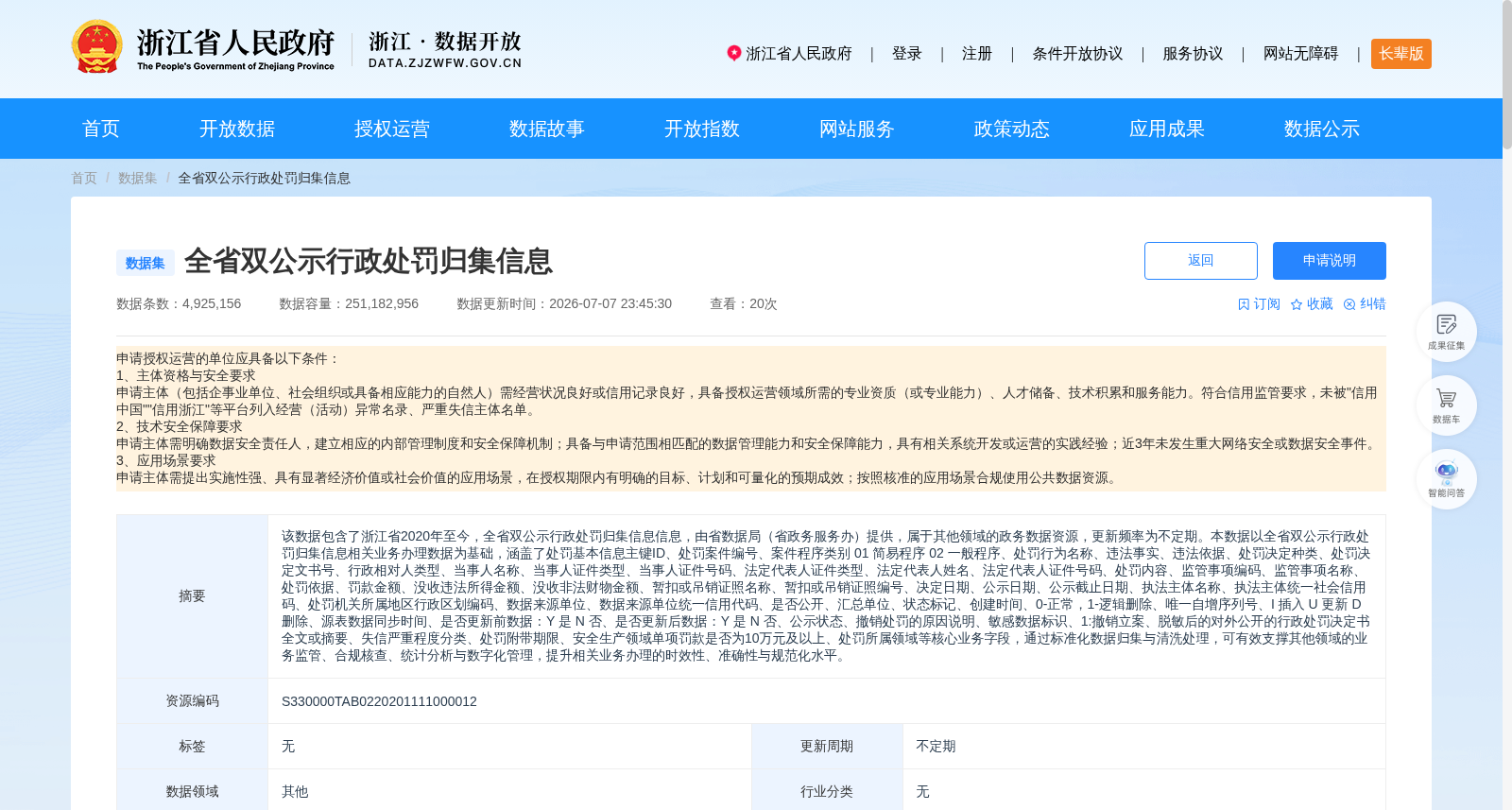Click the 登录 link
Screen dimensions: 1512x810
[x=907, y=54]
